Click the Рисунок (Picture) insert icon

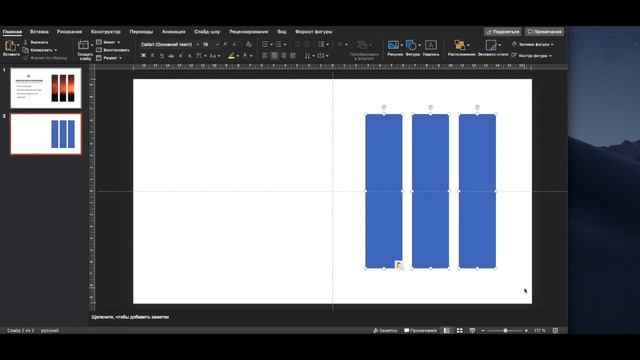pyautogui.click(x=393, y=45)
